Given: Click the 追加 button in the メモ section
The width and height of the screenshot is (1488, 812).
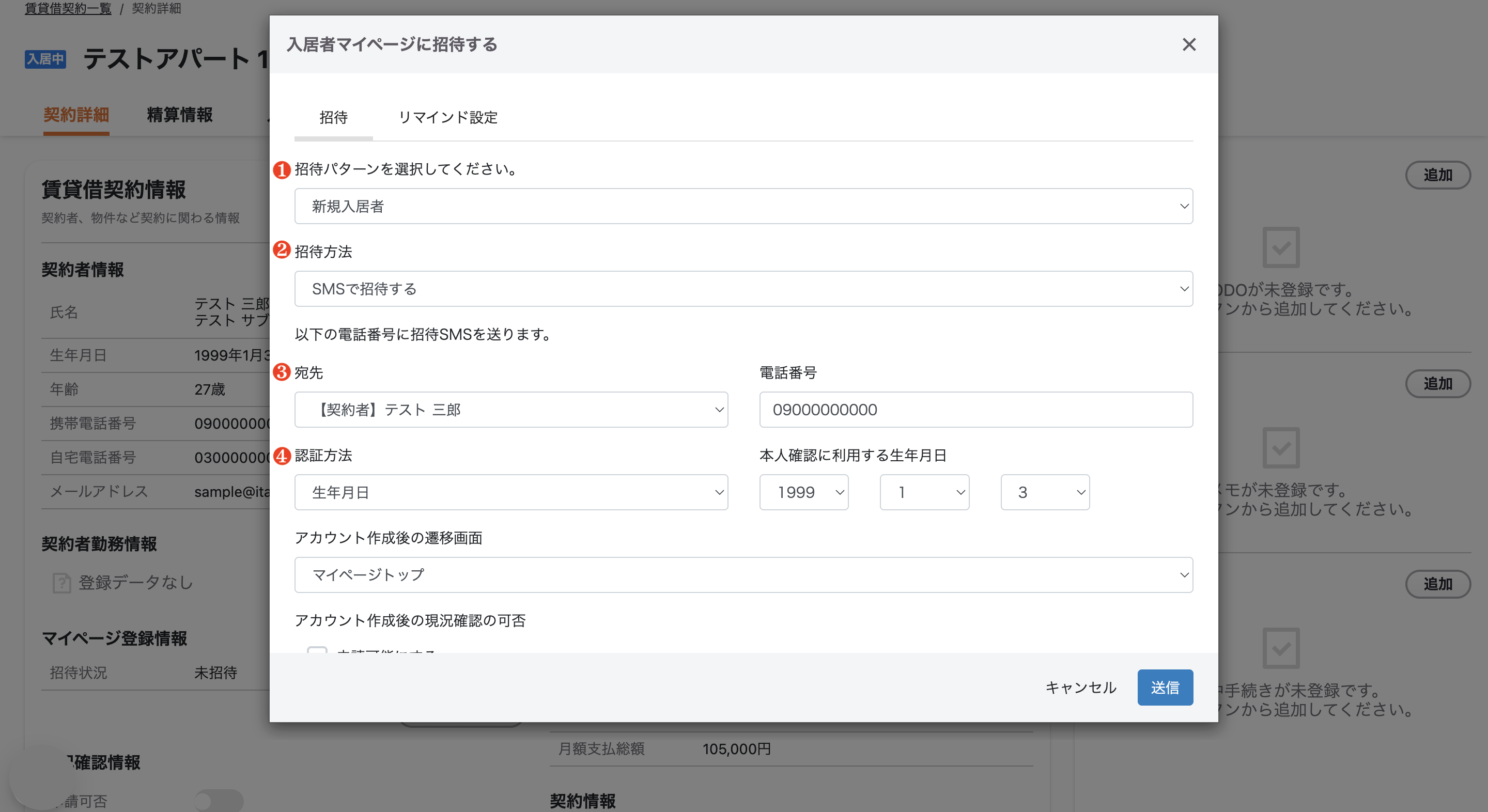Looking at the screenshot, I should click(1438, 383).
